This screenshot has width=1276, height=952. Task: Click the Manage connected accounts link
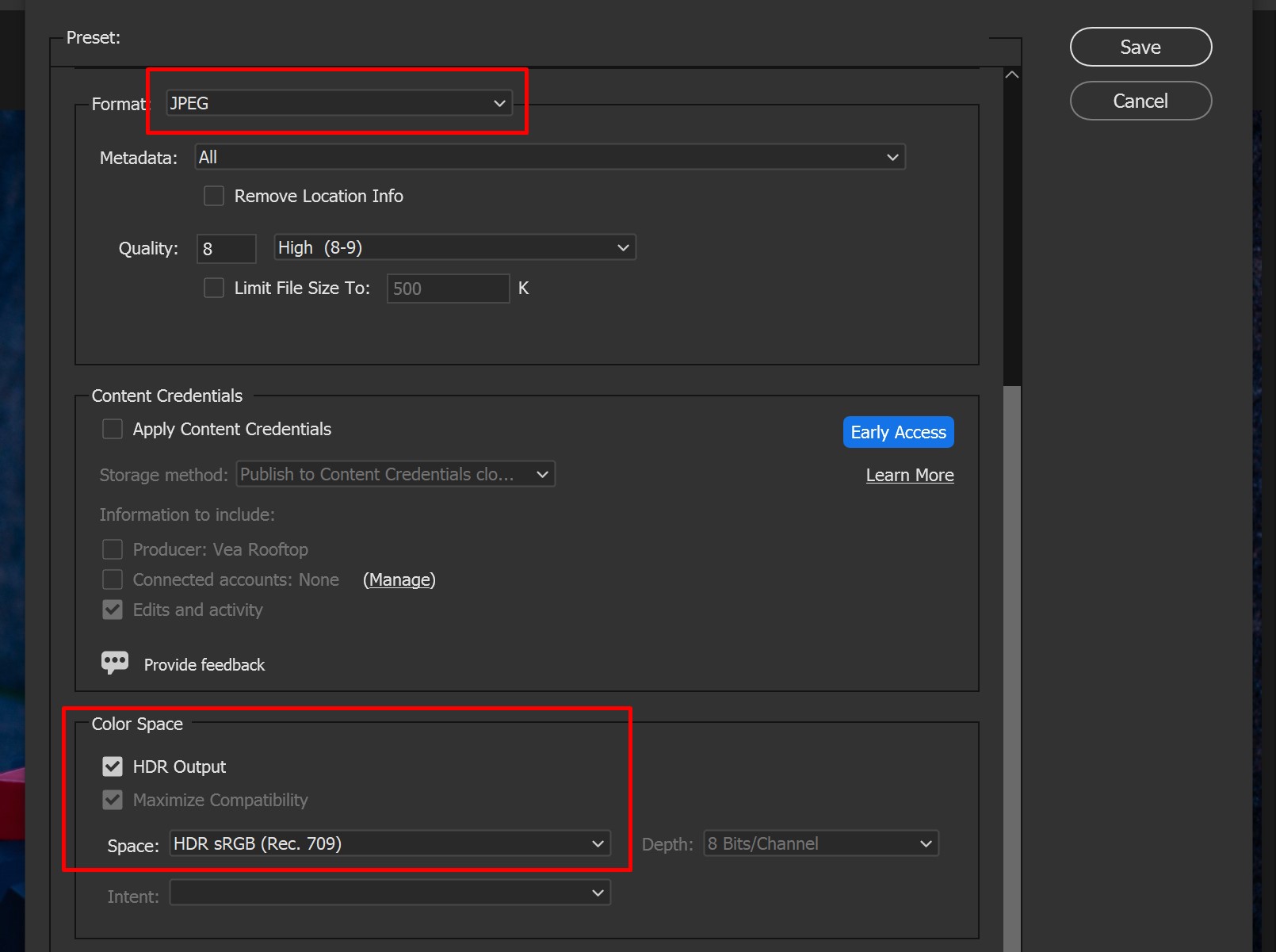(x=399, y=579)
